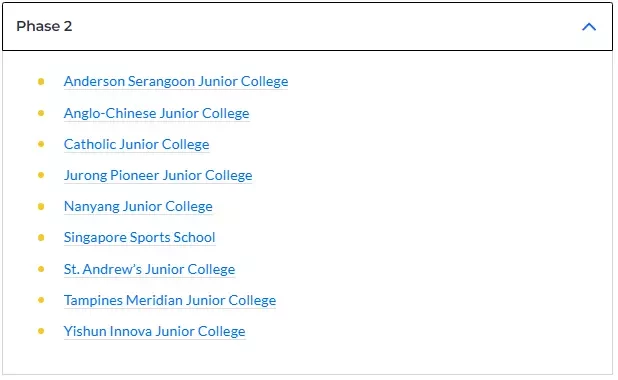Click the bullet next to Jurong Pioneer

point(41,175)
